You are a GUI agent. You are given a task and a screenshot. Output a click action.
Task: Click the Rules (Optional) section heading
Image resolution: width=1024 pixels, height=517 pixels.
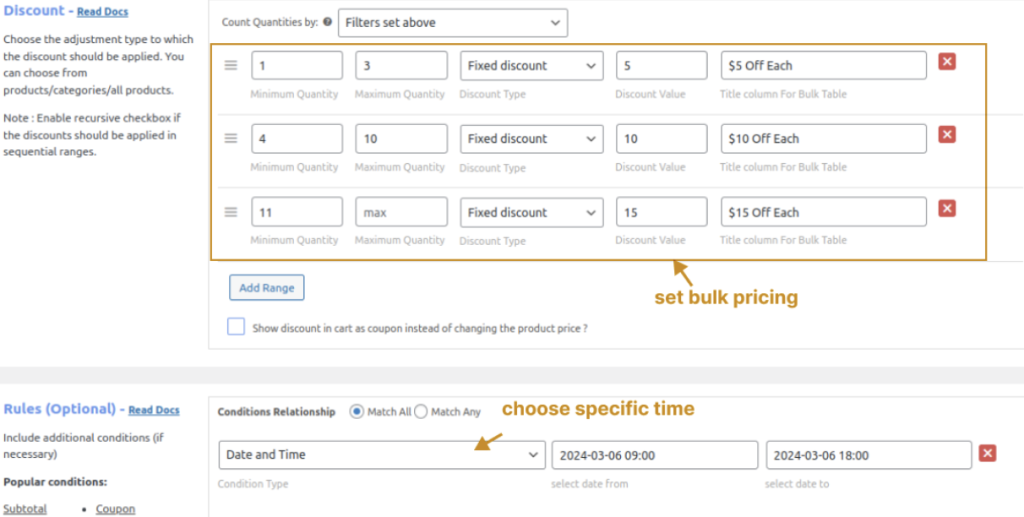(x=60, y=409)
